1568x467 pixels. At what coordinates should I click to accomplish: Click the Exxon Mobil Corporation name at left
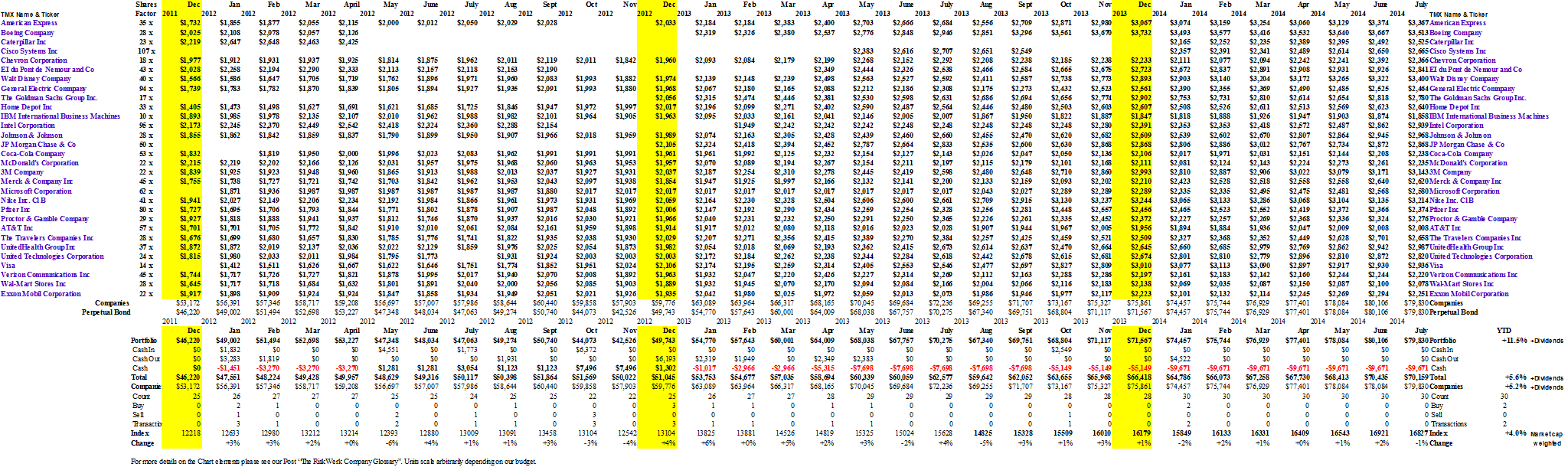click(41, 294)
